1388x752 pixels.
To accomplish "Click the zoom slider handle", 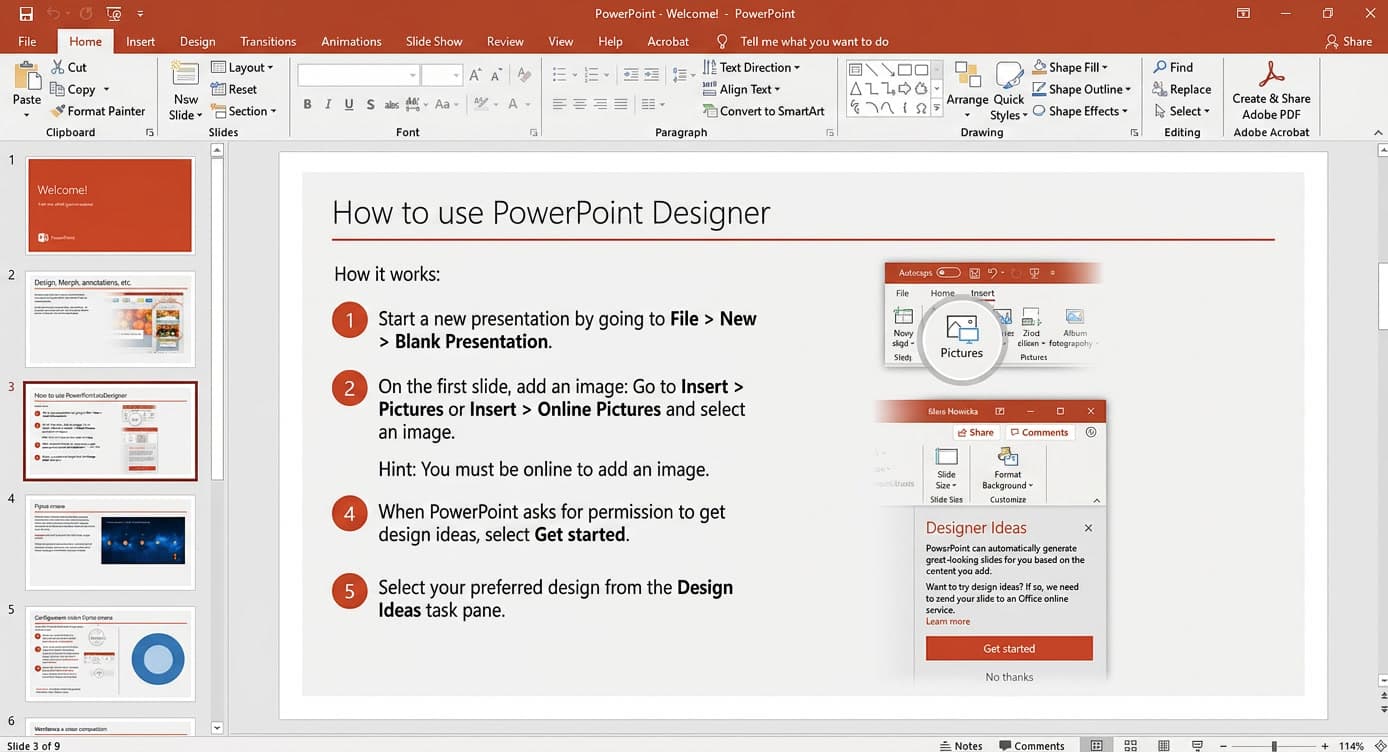I will click(1273, 746).
